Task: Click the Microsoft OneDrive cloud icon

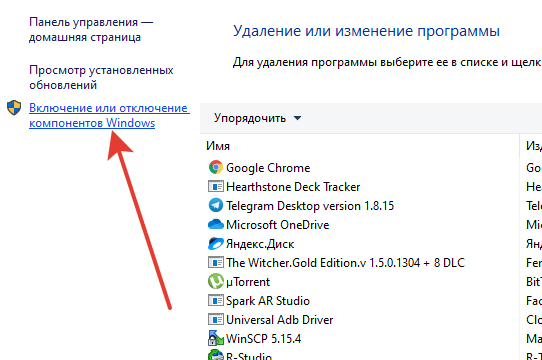Action: click(216, 224)
